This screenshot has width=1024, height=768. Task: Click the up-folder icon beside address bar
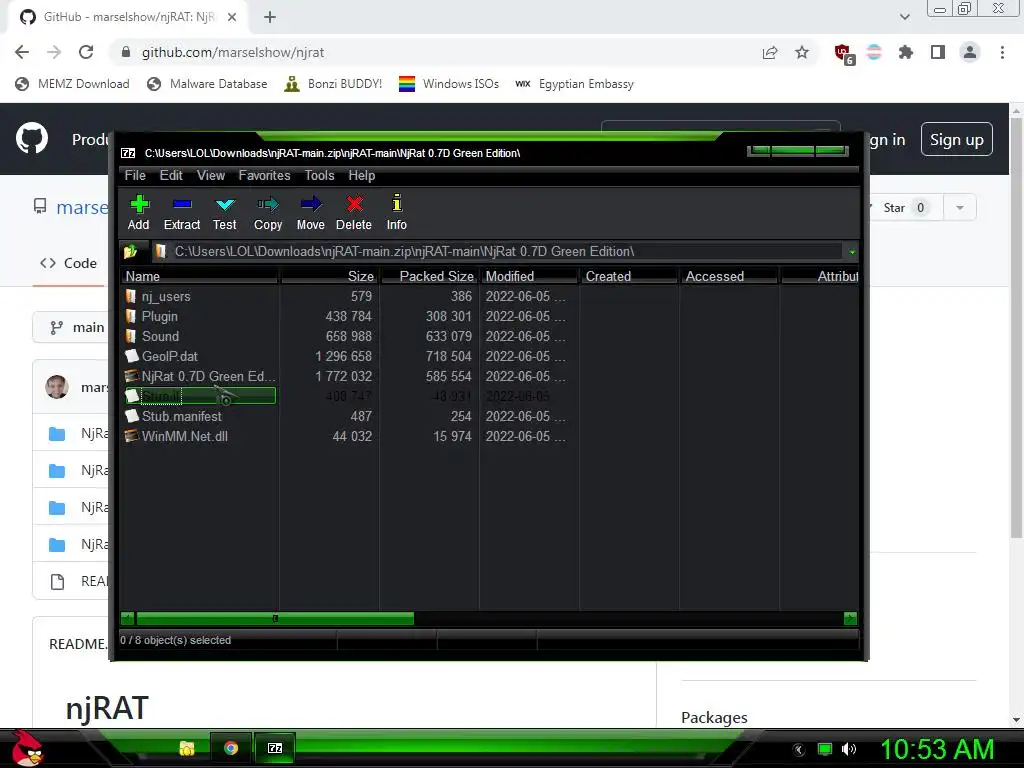click(131, 251)
